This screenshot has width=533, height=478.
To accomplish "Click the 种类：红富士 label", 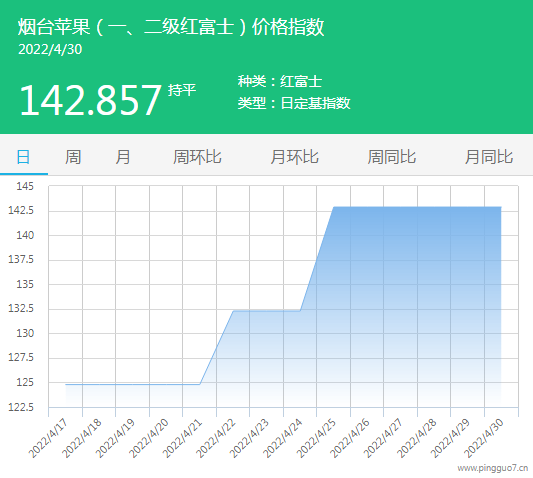I will (x=280, y=82).
